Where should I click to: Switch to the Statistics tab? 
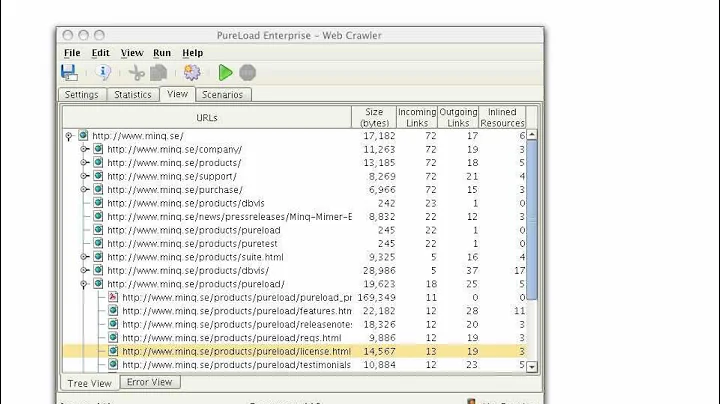click(x=133, y=95)
